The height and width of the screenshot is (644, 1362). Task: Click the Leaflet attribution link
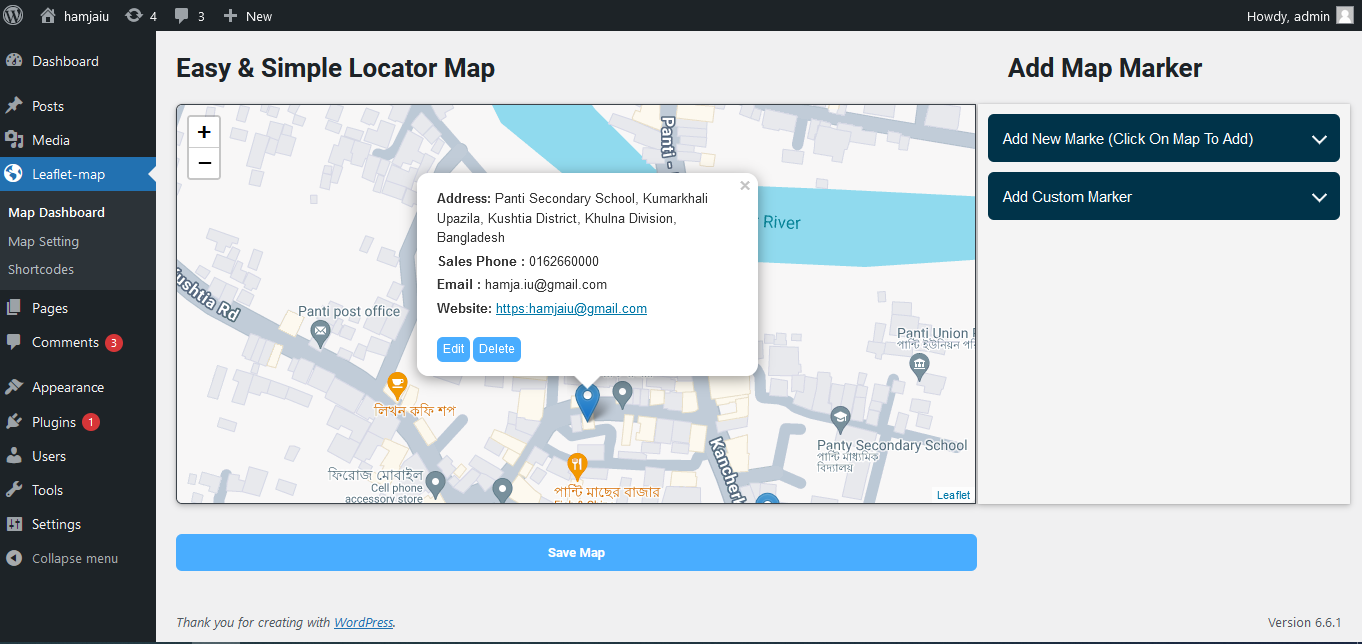953,495
